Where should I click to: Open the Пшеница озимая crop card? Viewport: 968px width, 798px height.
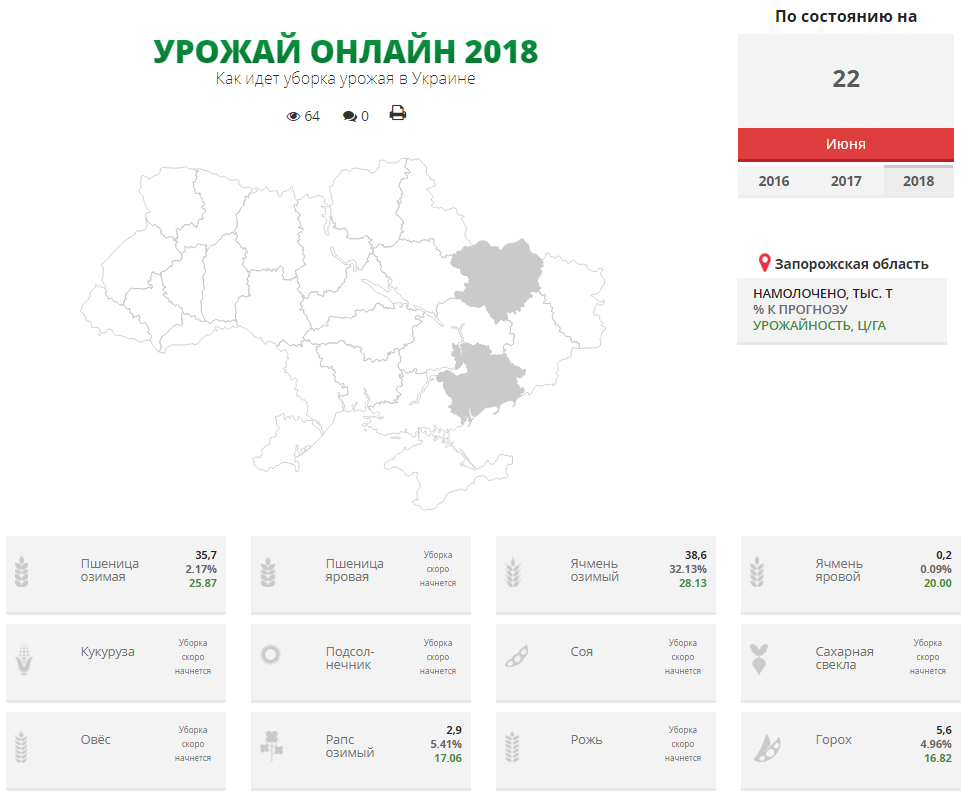pyautogui.click(x=116, y=575)
